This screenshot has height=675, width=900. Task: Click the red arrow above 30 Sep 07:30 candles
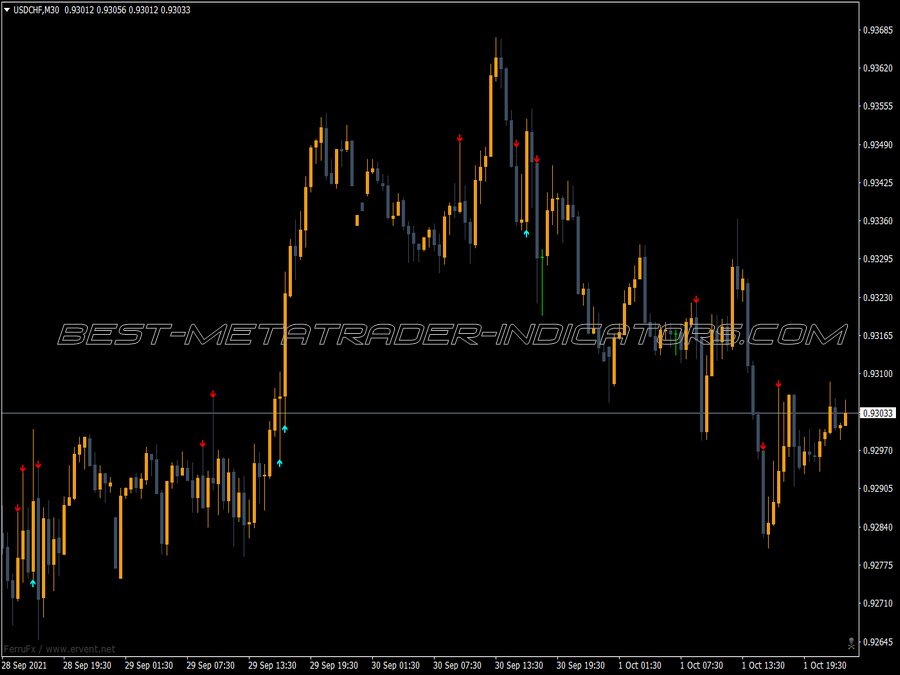point(460,138)
